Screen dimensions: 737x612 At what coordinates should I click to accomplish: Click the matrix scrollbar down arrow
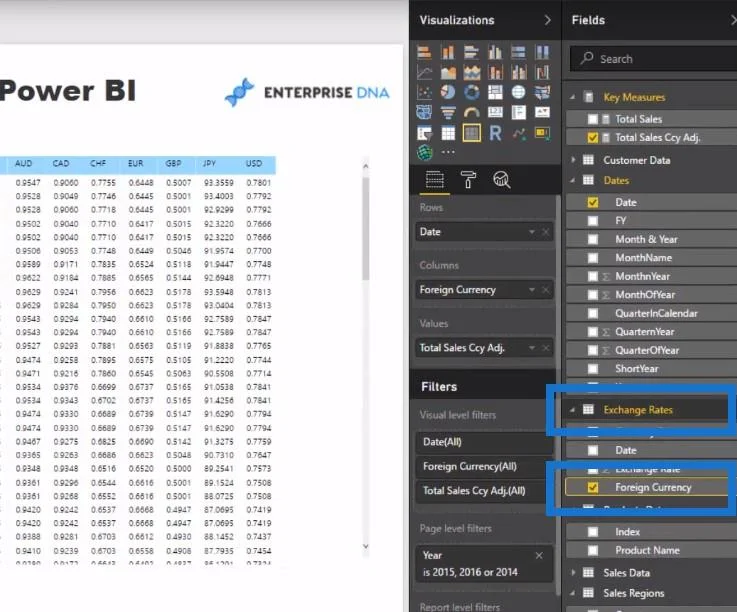click(366, 546)
